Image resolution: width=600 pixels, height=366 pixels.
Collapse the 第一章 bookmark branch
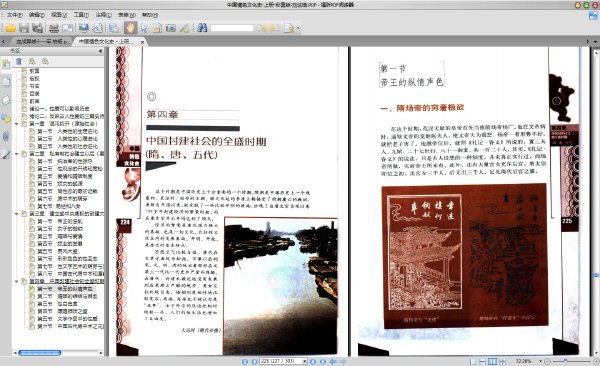point(16,124)
